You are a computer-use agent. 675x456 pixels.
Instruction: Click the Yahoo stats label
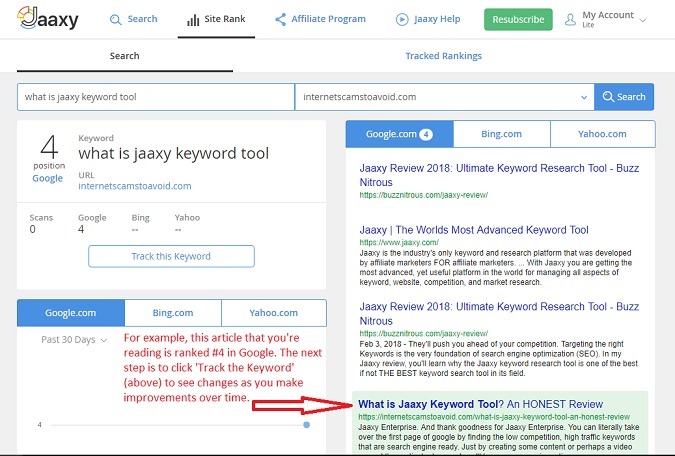pos(187,218)
